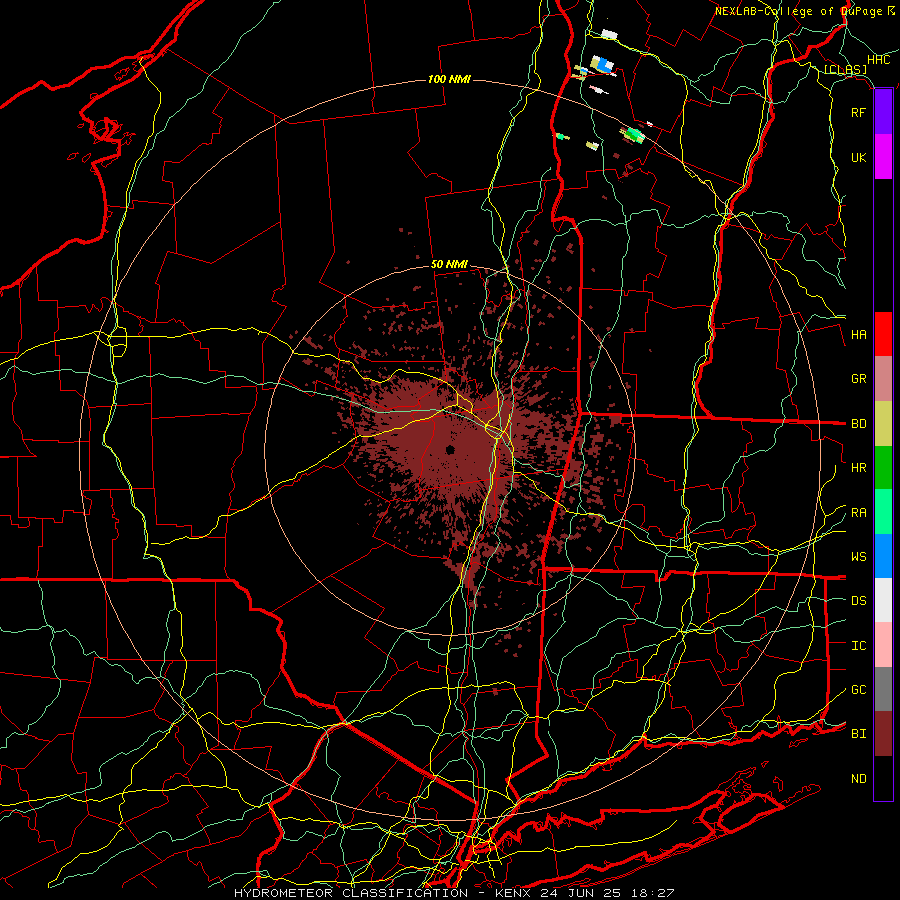Click the 50 NMI range ring label

(x=449, y=264)
